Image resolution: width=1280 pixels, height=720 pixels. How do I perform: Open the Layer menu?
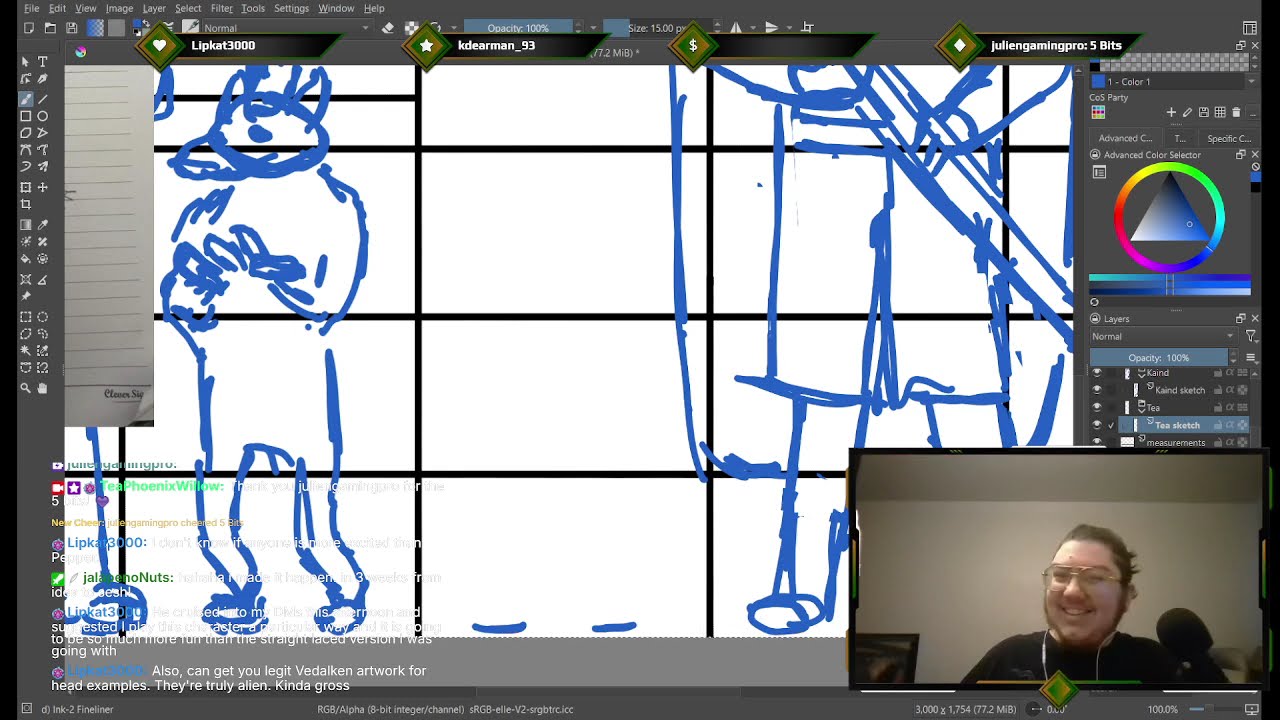(x=154, y=8)
